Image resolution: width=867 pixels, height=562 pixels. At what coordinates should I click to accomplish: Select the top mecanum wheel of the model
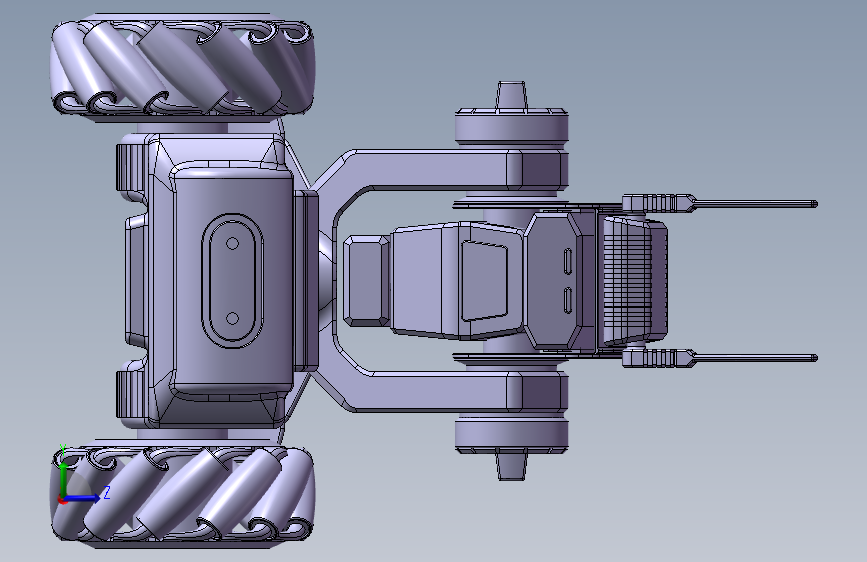click(x=183, y=67)
